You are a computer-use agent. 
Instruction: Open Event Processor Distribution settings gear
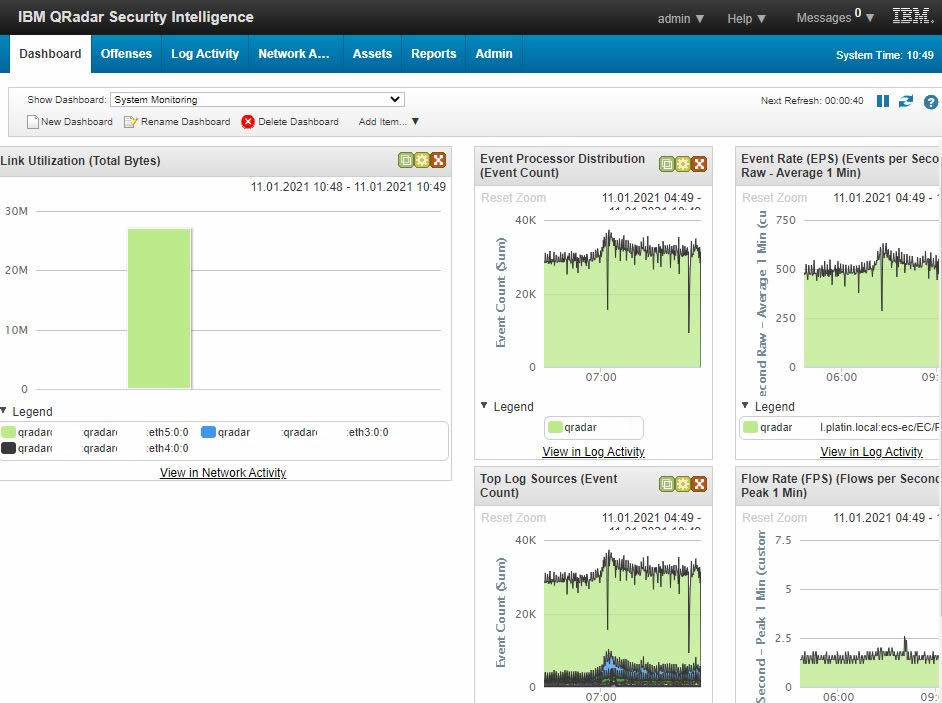click(682, 164)
